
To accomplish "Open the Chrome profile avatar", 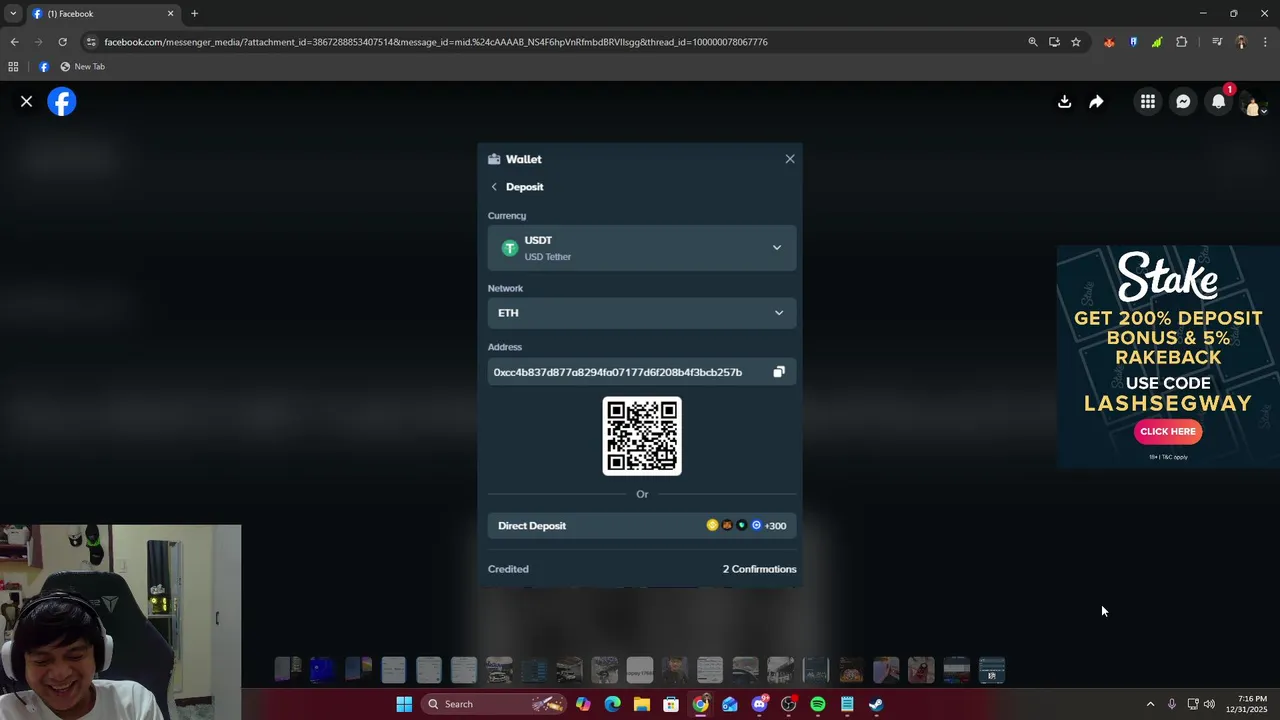I will (1241, 42).
